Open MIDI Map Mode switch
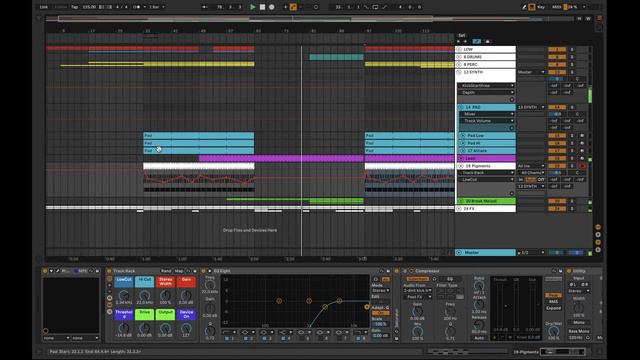640x360 pixels. point(556,7)
